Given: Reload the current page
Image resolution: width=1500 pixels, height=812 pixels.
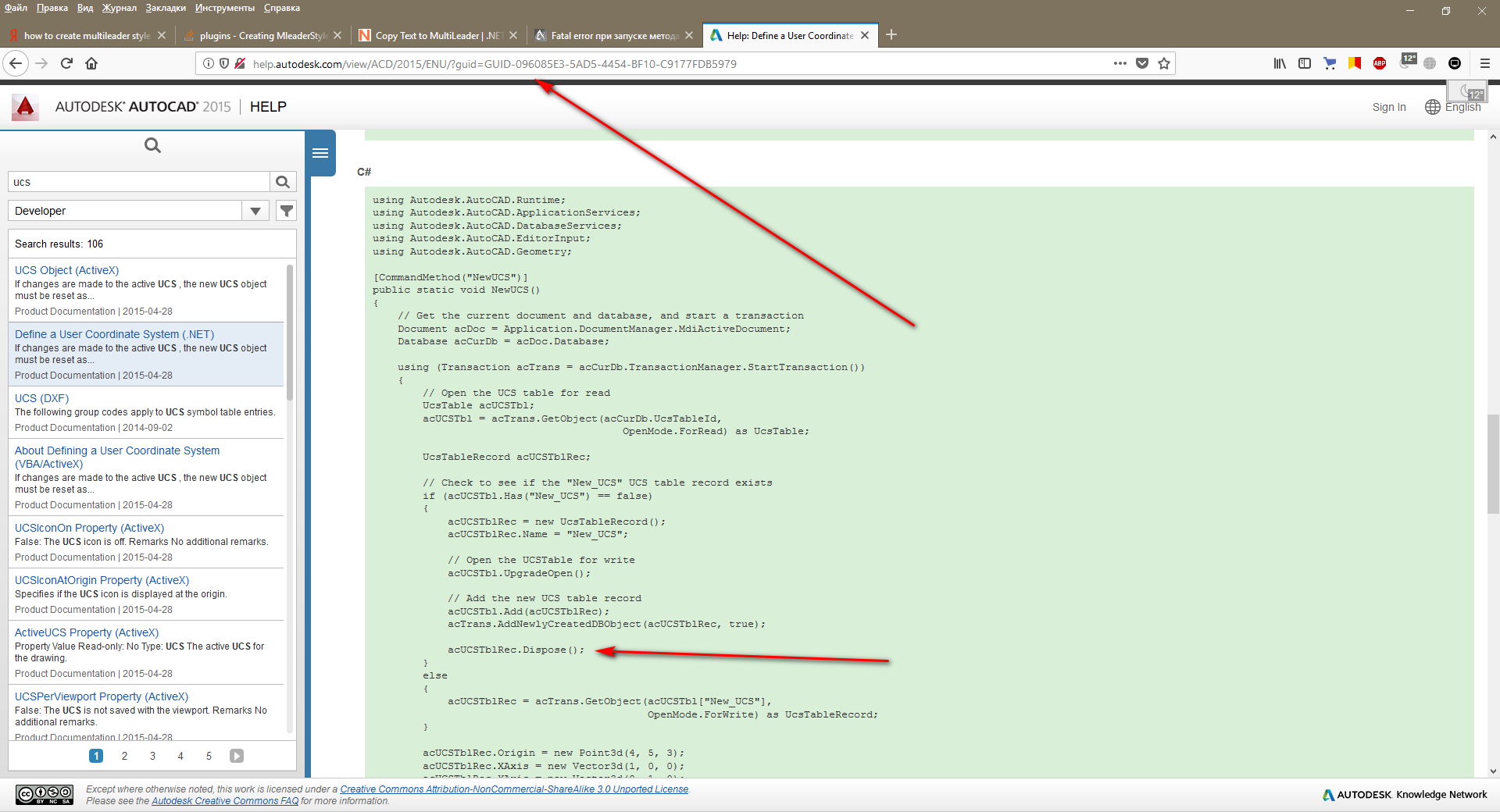Looking at the screenshot, I should (66, 63).
